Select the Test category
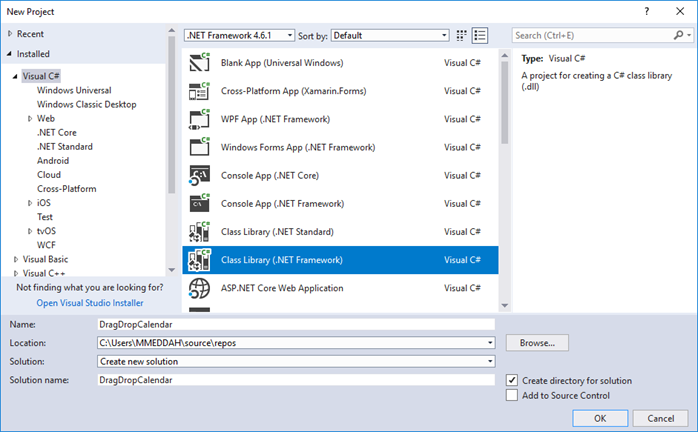 (x=45, y=217)
